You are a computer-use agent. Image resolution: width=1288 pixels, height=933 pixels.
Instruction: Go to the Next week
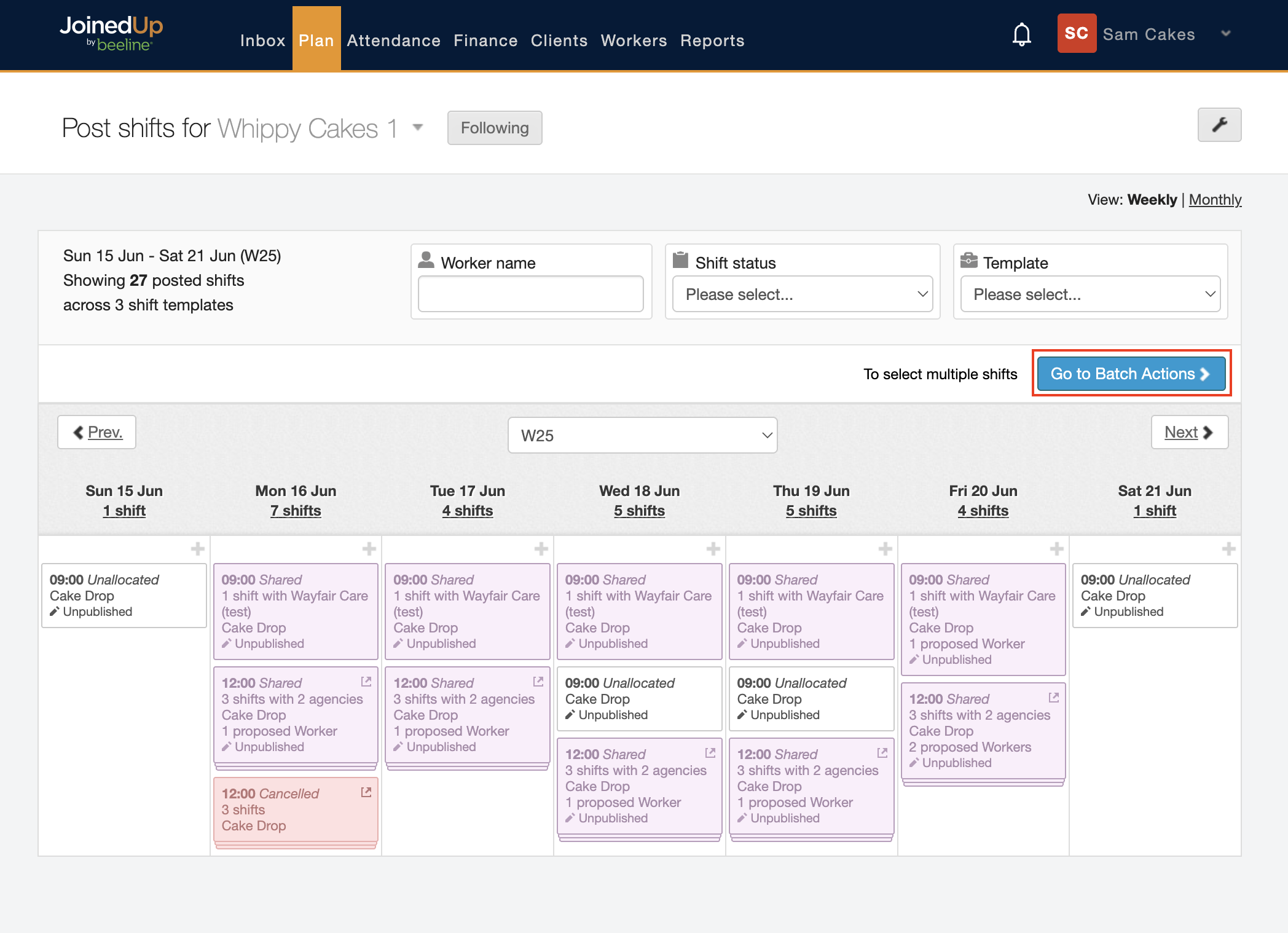coord(1189,432)
